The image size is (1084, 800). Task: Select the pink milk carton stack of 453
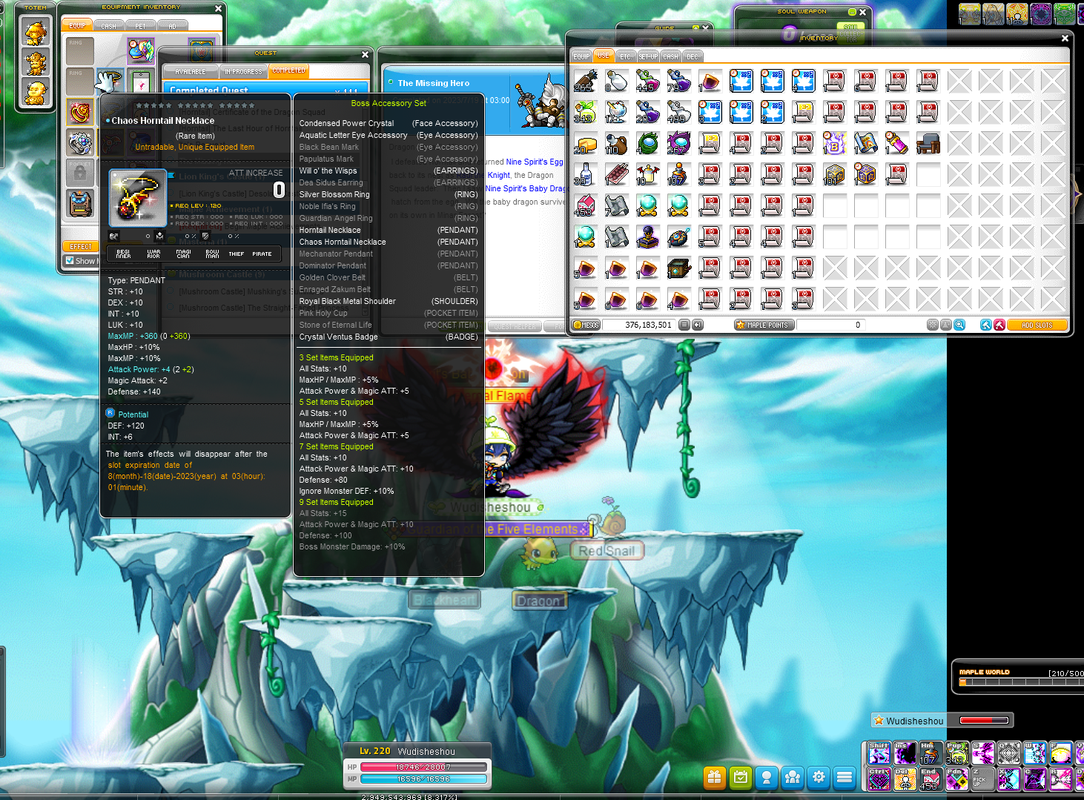(x=586, y=205)
